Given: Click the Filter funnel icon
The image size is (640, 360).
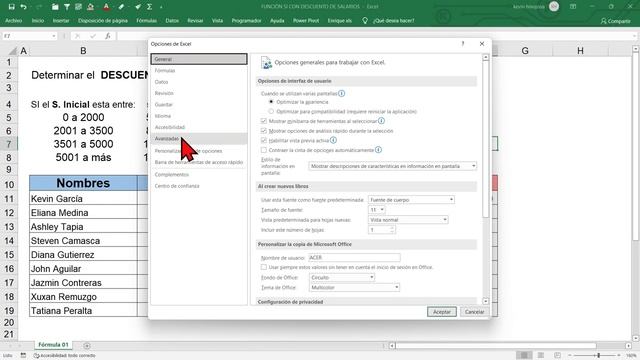Looking at the screenshot, I should tap(67, 7).
